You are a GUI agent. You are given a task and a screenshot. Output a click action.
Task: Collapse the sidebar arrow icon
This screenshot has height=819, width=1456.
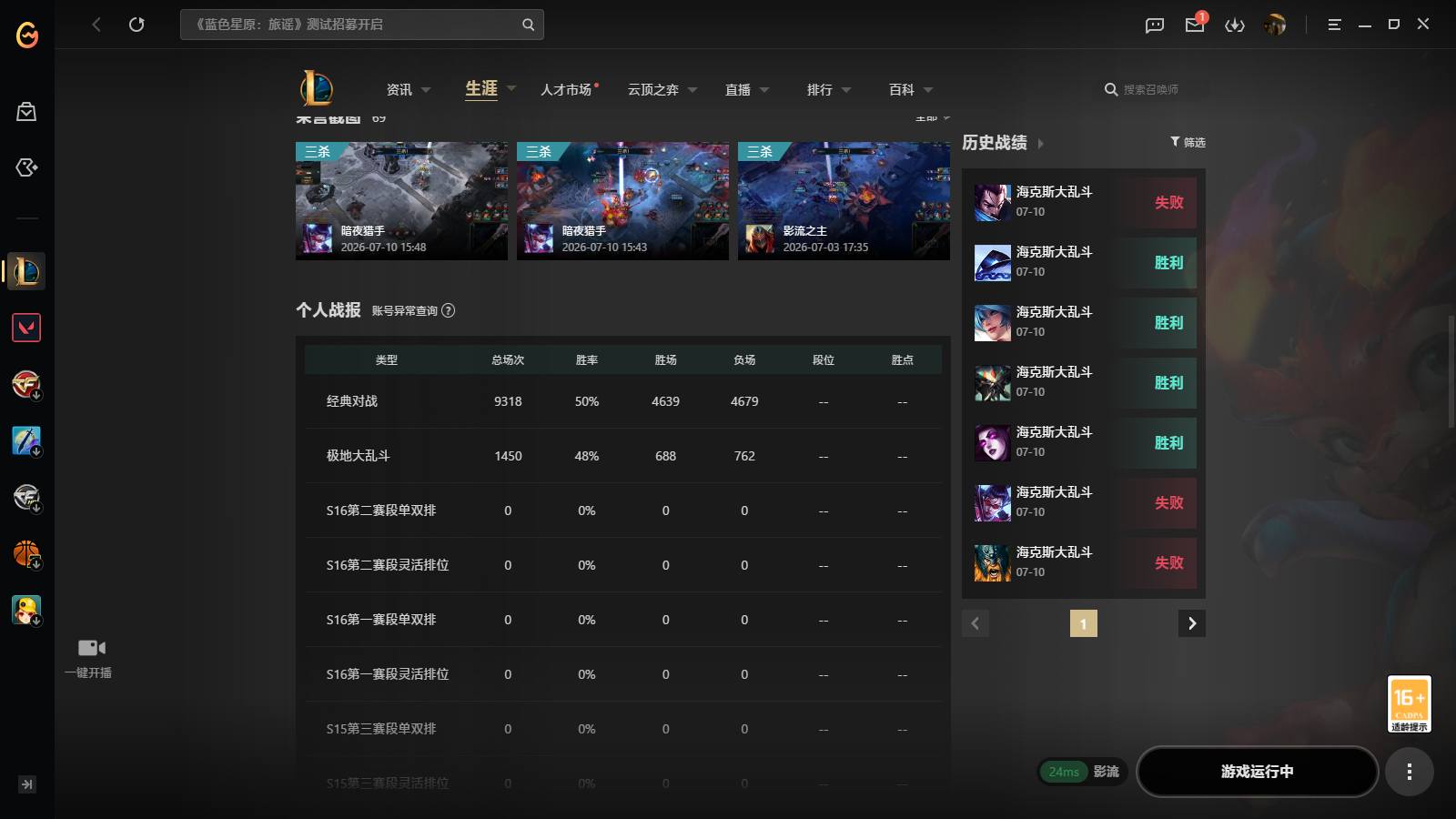(27, 784)
